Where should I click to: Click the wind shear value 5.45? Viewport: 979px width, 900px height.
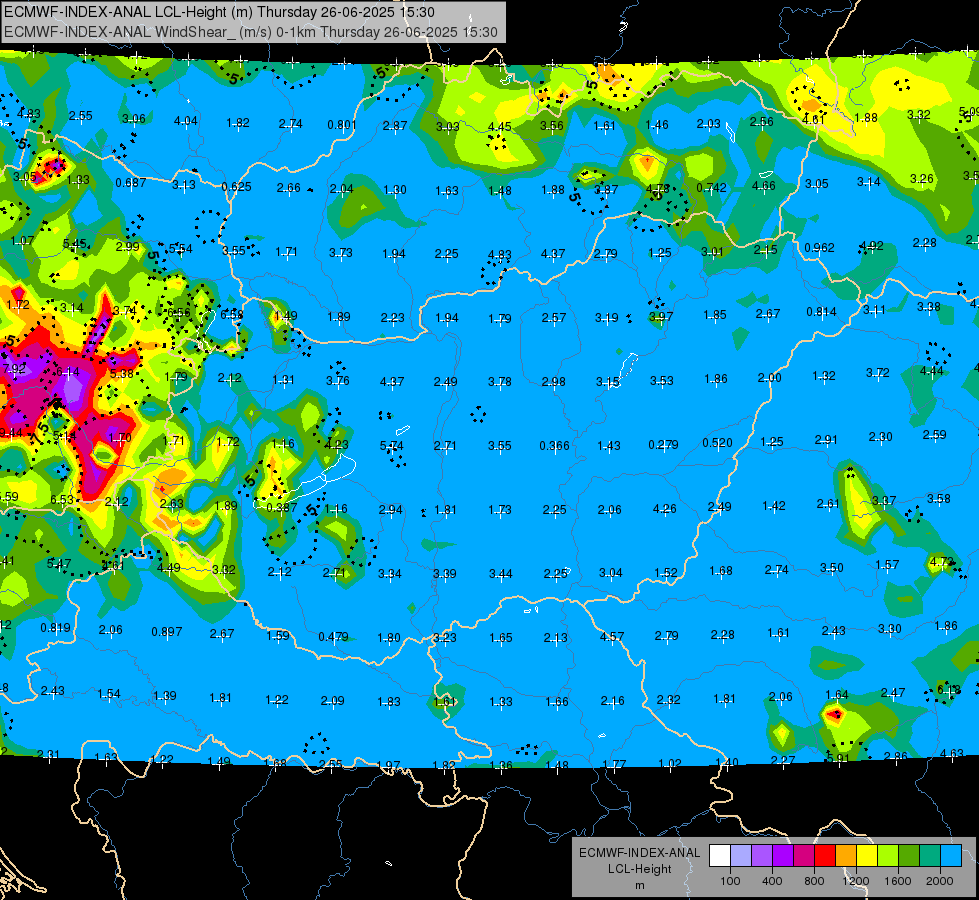pos(75,244)
